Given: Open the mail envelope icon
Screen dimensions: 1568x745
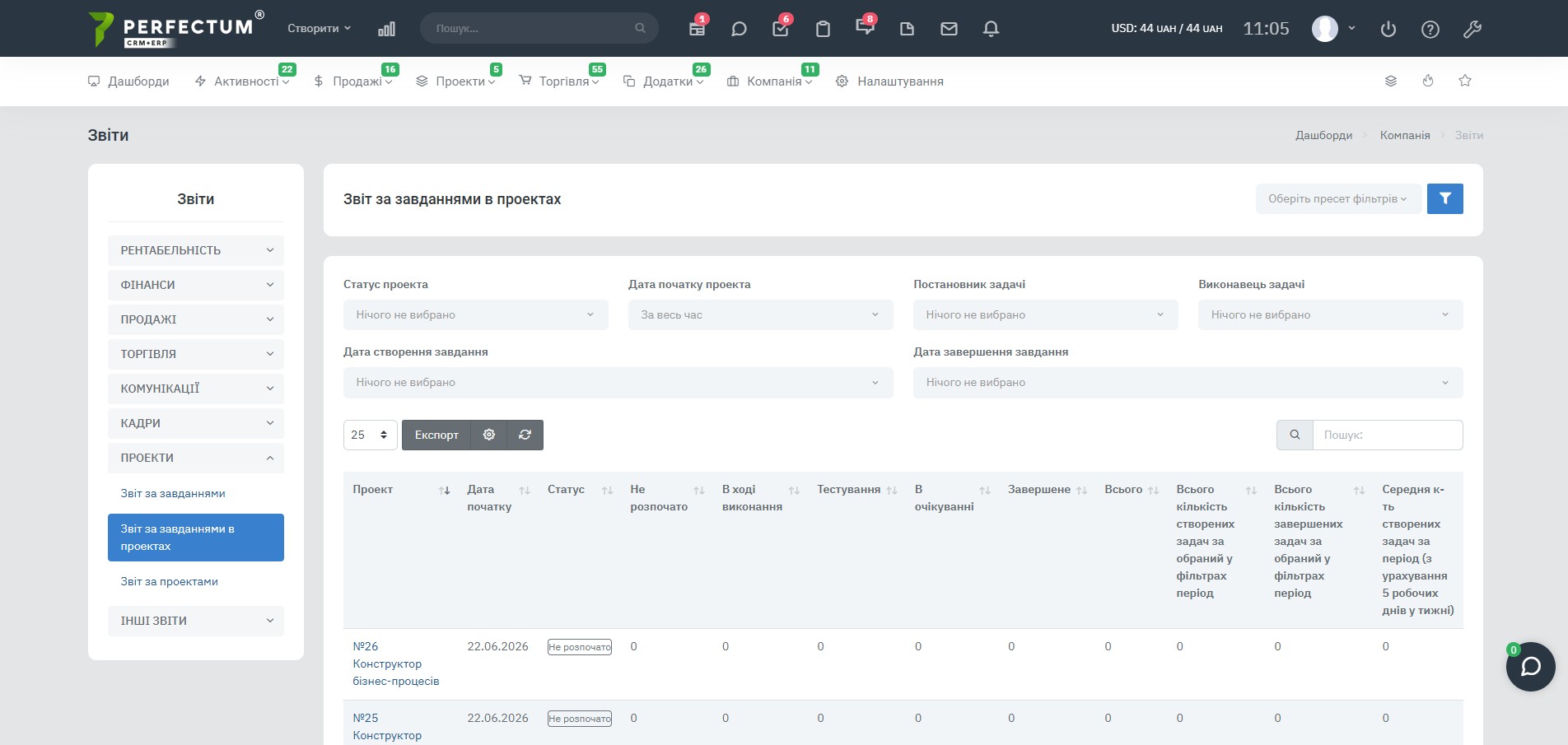Looking at the screenshot, I should point(949,29).
